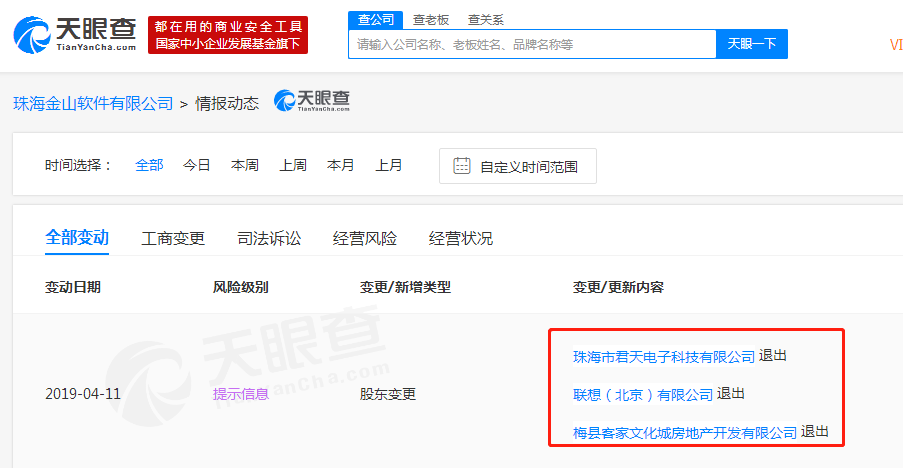Select 全部 time filter
Viewport: 903px width, 468px height.
point(149,166)
